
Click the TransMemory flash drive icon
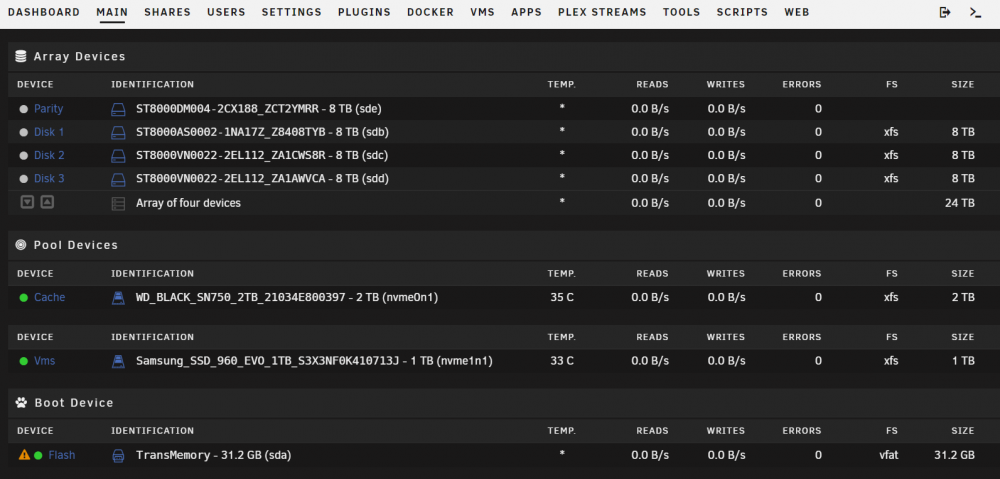[x=118, y=455]
